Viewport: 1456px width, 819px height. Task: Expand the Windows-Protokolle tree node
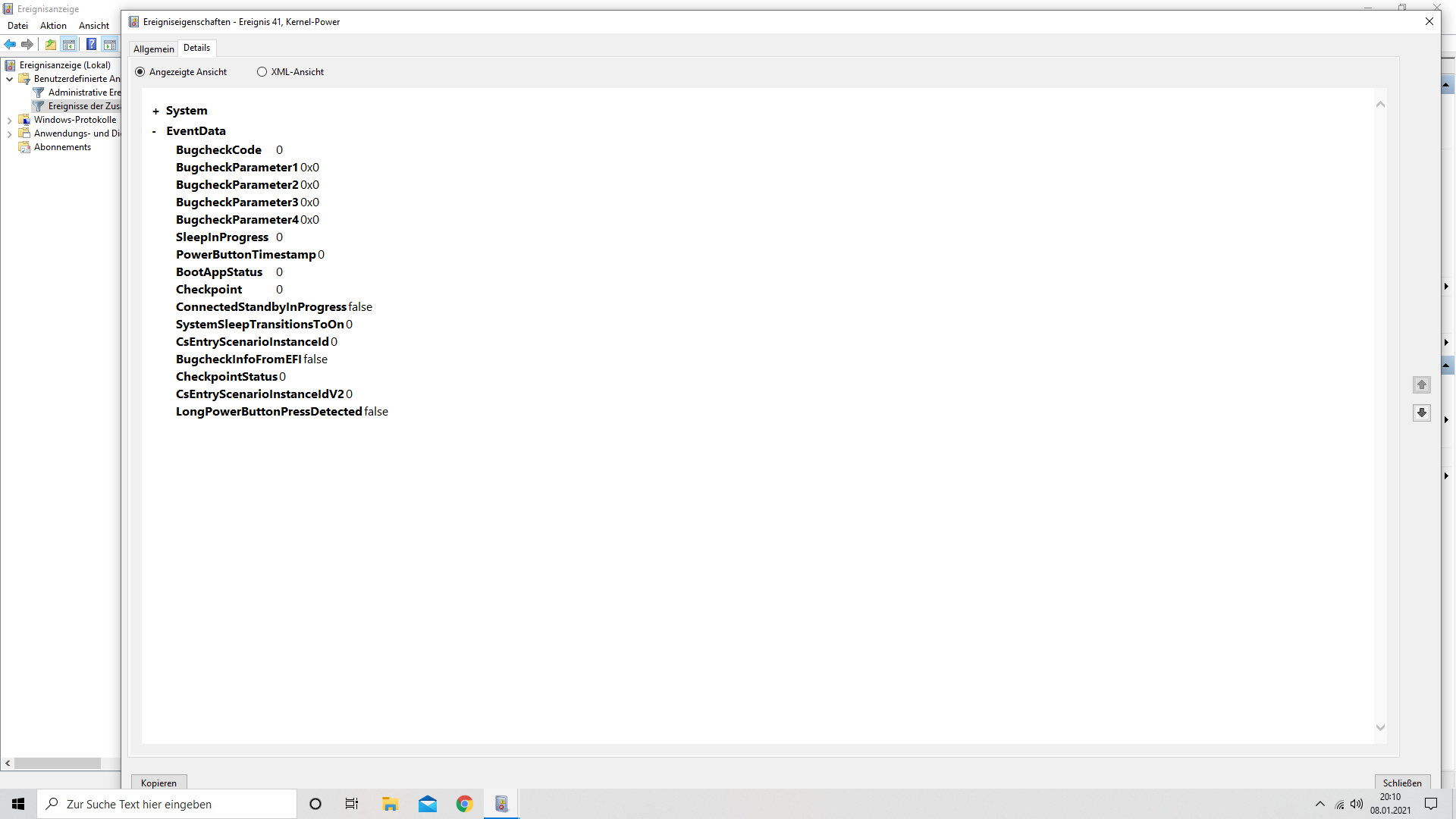click(x=9, y=120)
